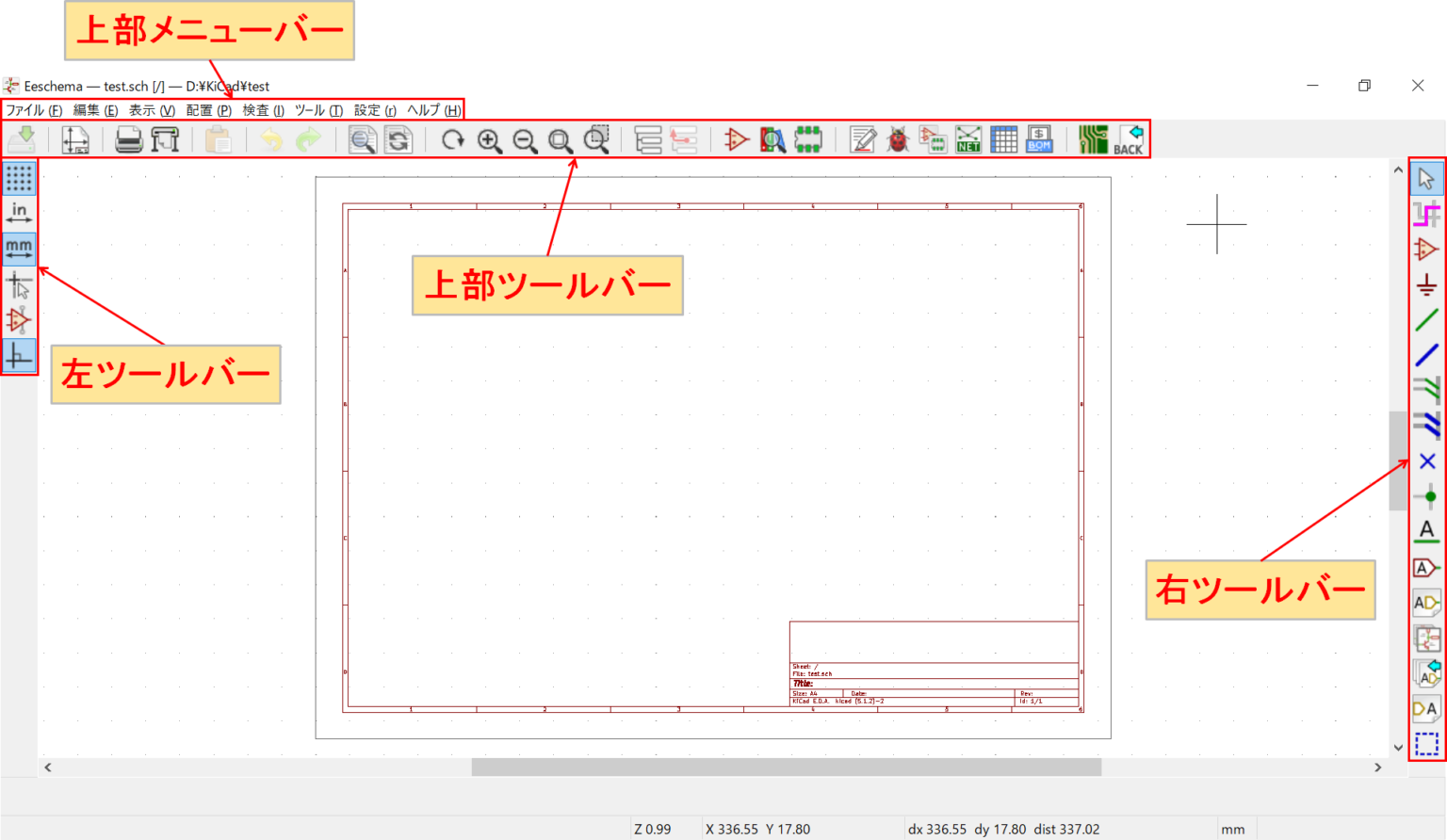Generate the bill of materials
Viewport: 1447px width, 840px height.
point(1042,139)
